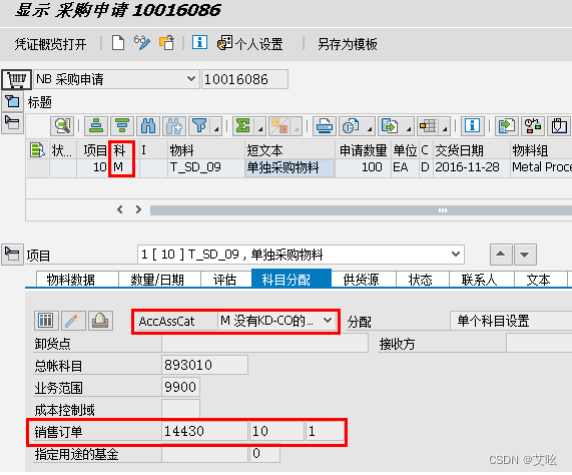The height and width of the screenshot is (475, 572).
Task: Click the horizontal scrollbar in item grid
Action: tap(361, 210)
